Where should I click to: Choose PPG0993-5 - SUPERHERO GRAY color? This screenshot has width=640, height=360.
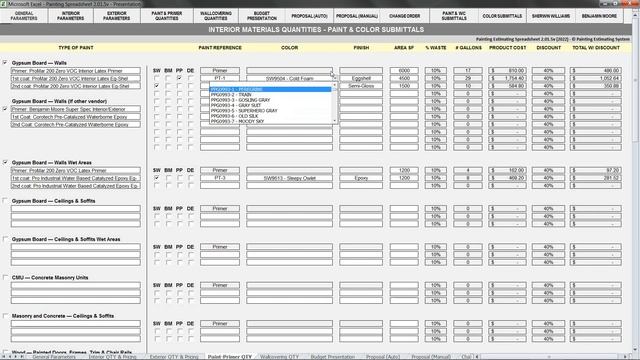coord(271,111)
